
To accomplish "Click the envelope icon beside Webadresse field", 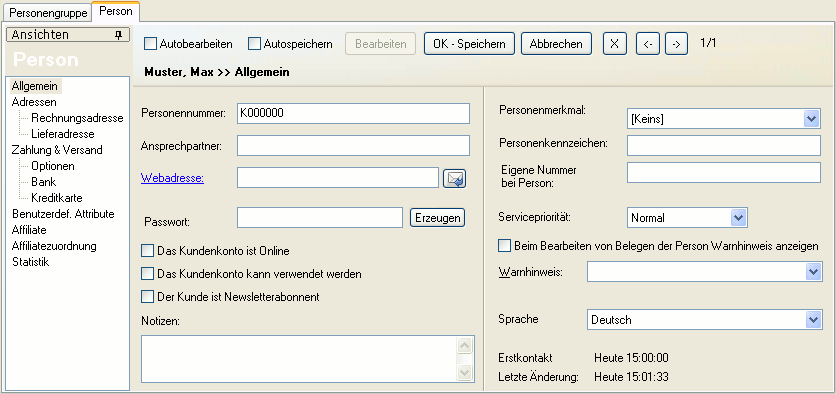I will 455,179.
